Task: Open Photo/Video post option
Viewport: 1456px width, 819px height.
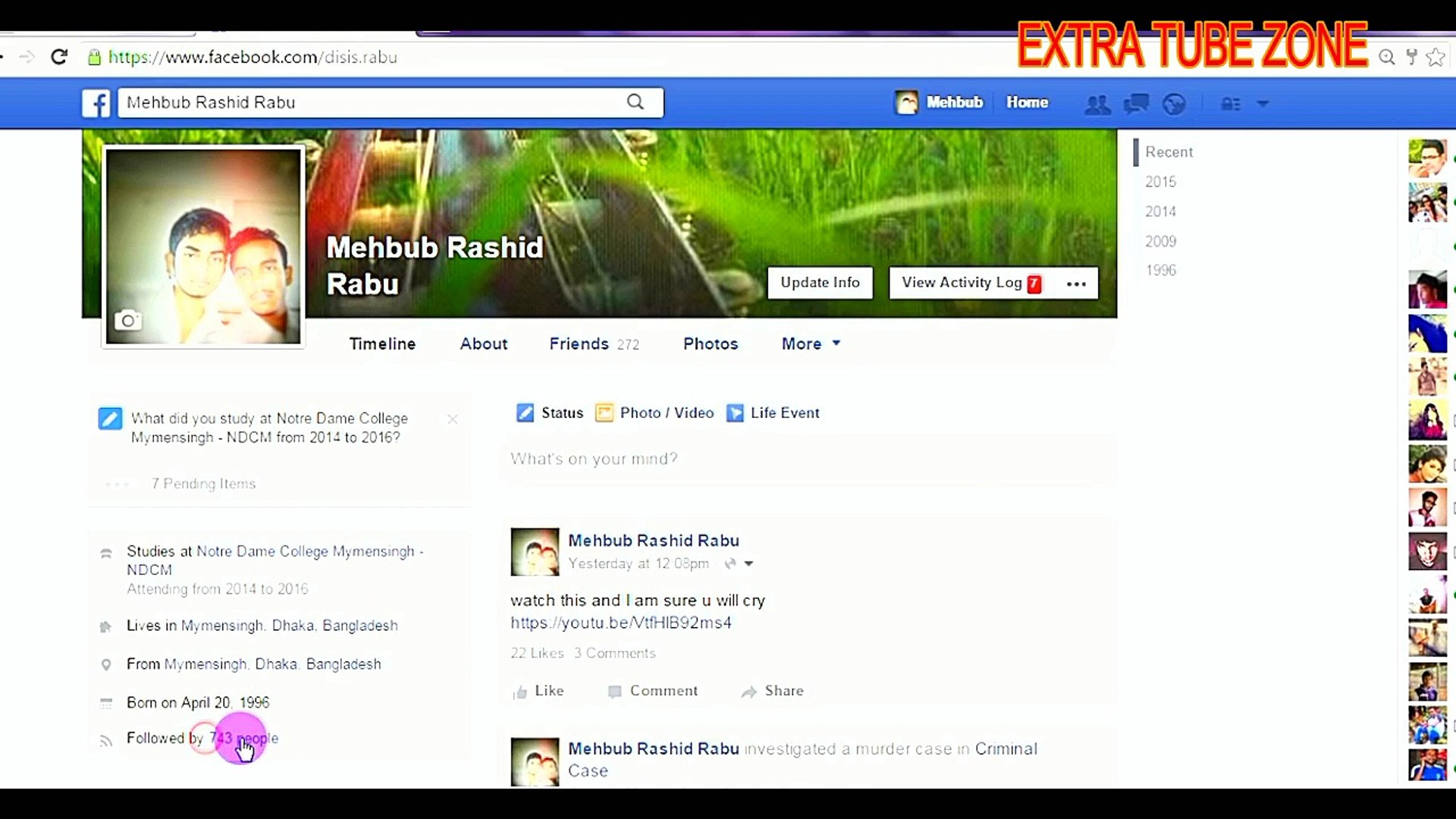Action: (604, 413)
